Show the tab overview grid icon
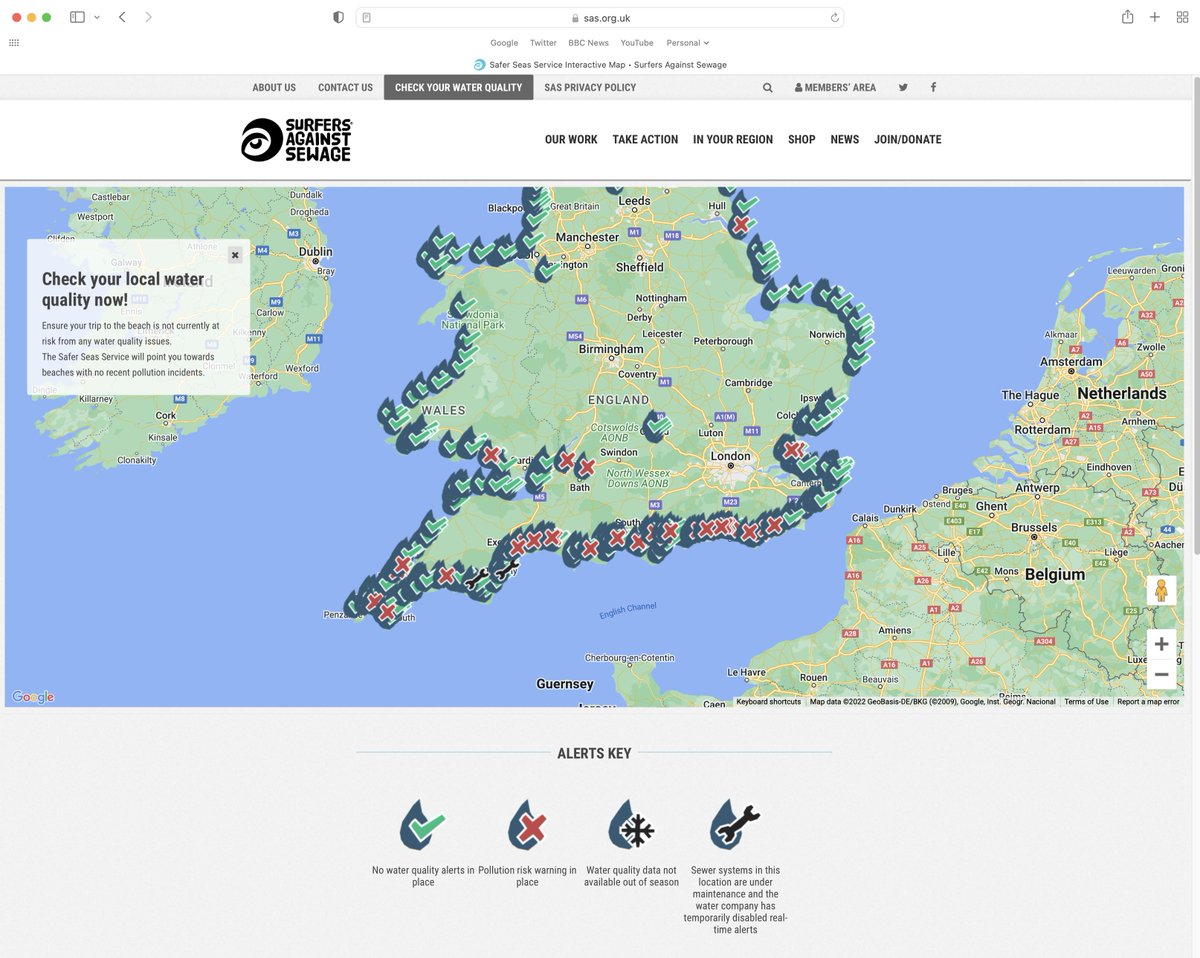 [1182, 17]
